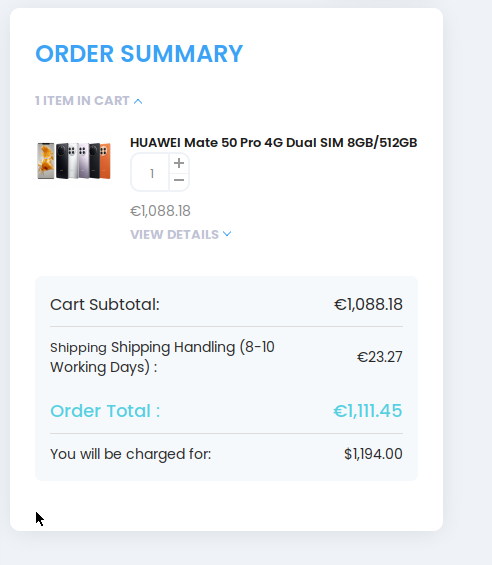Click the Cart Subtotal amount €1,088.18
This screenshot has height=565, width=492.
click(x=368, y=304)
